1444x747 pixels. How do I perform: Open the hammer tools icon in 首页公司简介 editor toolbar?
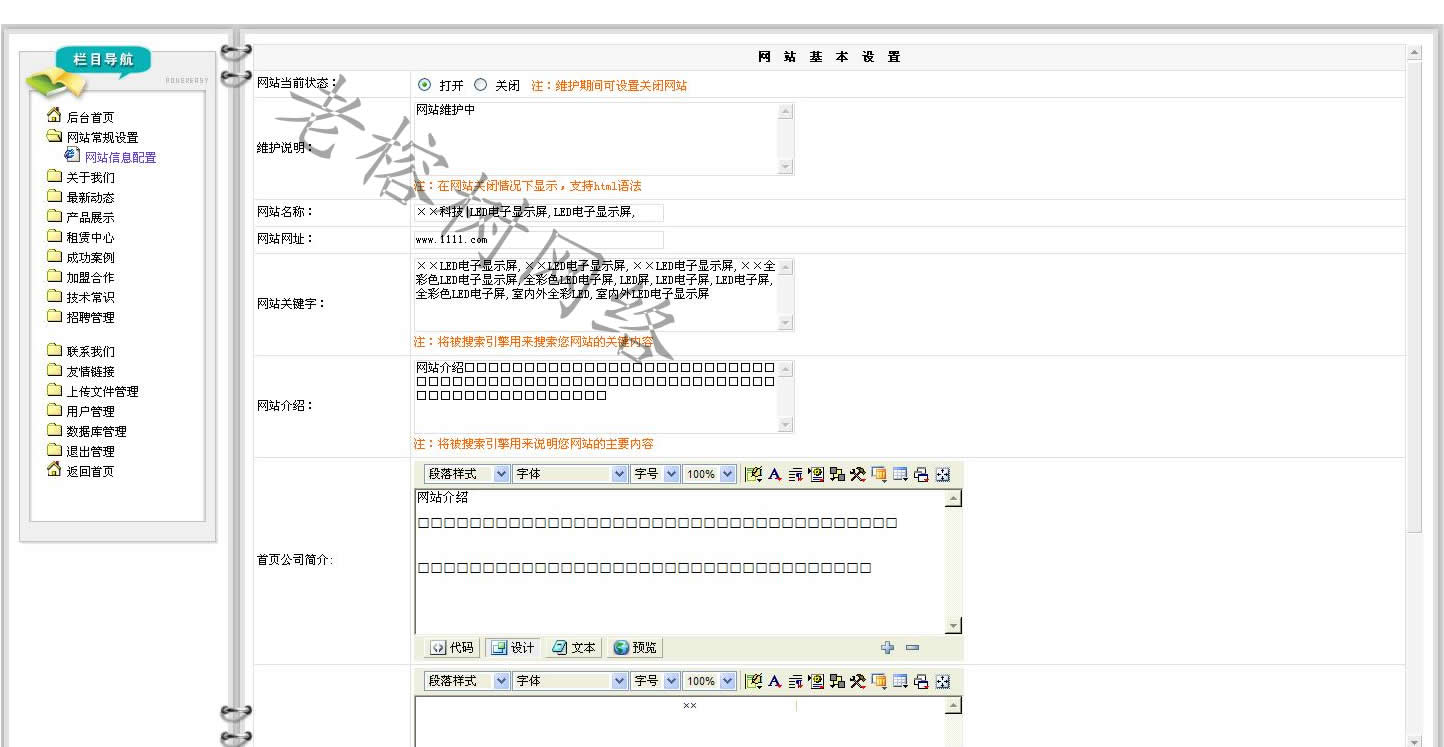click(858, 474)
